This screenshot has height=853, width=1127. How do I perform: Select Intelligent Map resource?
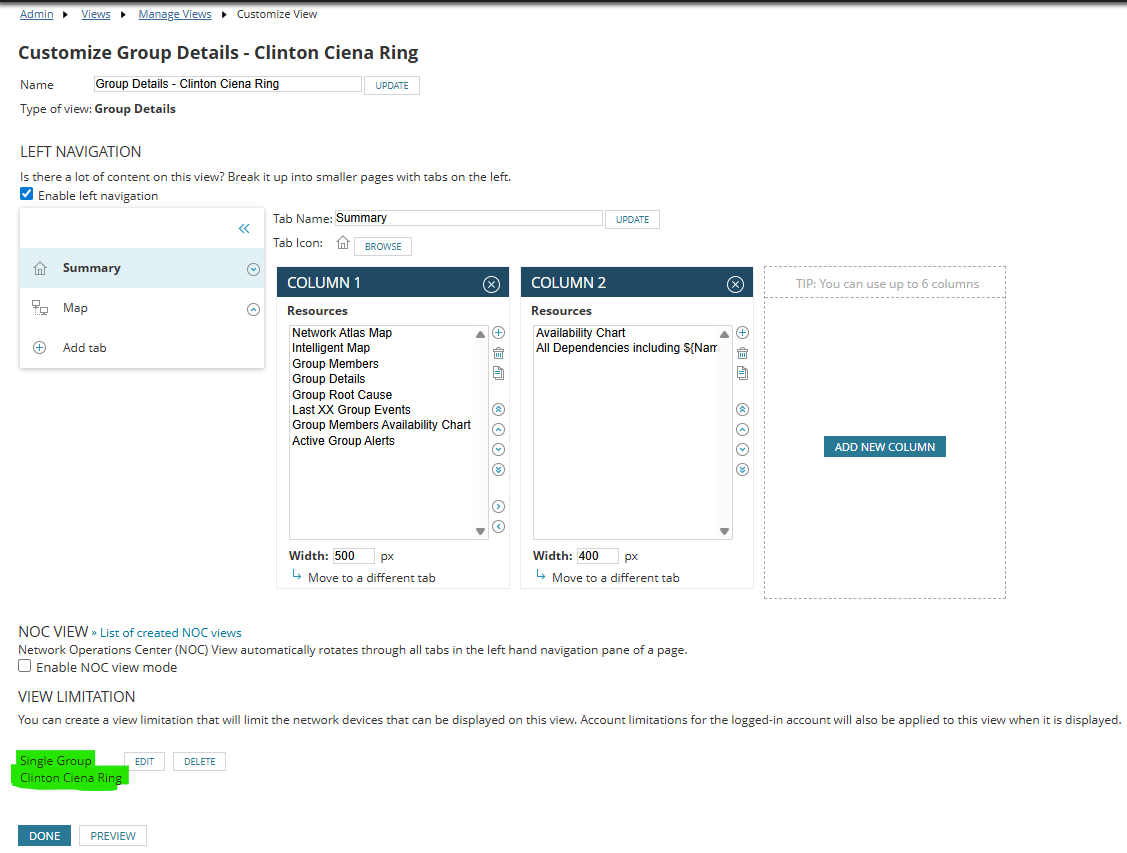[x=331, y=348]
